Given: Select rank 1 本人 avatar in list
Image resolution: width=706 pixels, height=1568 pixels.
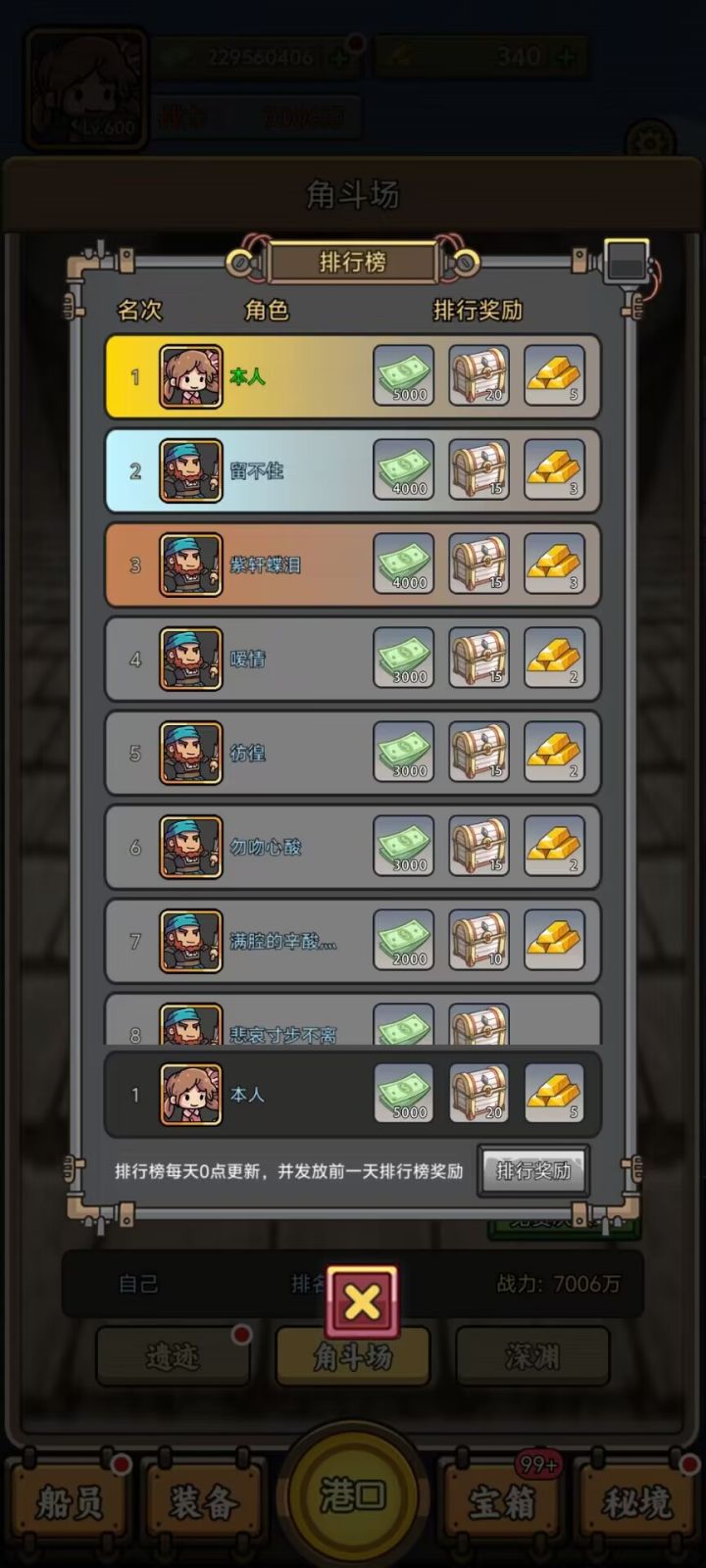Looking at the screenshot, I should coord(191,376).
